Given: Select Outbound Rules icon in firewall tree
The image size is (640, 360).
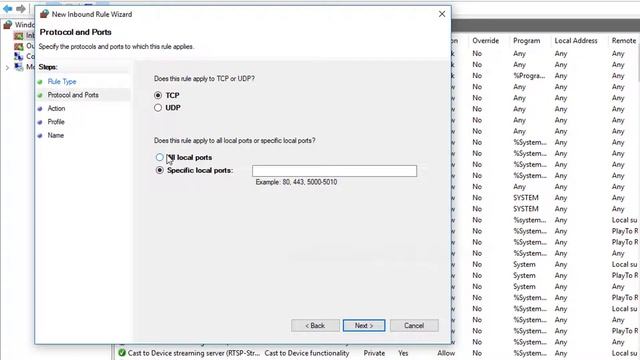Looking at the screenshot, I should point(18,46).
